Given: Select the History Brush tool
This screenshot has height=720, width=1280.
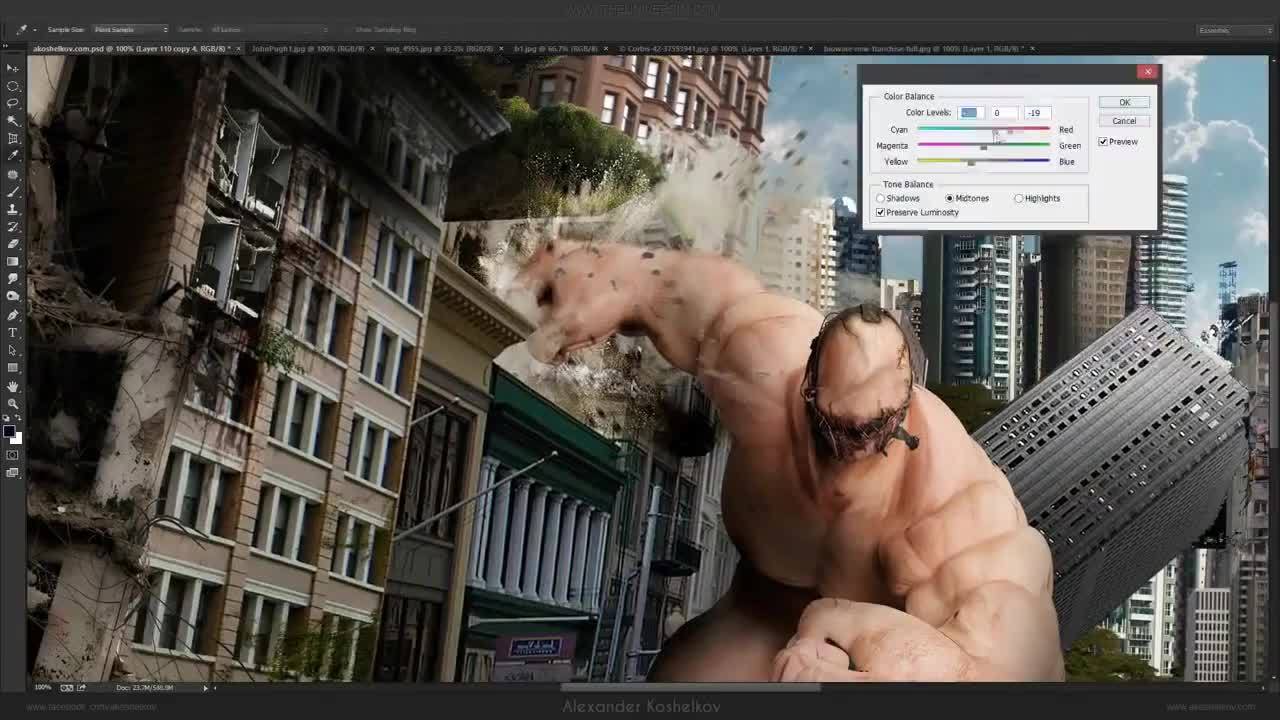Looking at the screenshot, I should [x=13, y=226].
